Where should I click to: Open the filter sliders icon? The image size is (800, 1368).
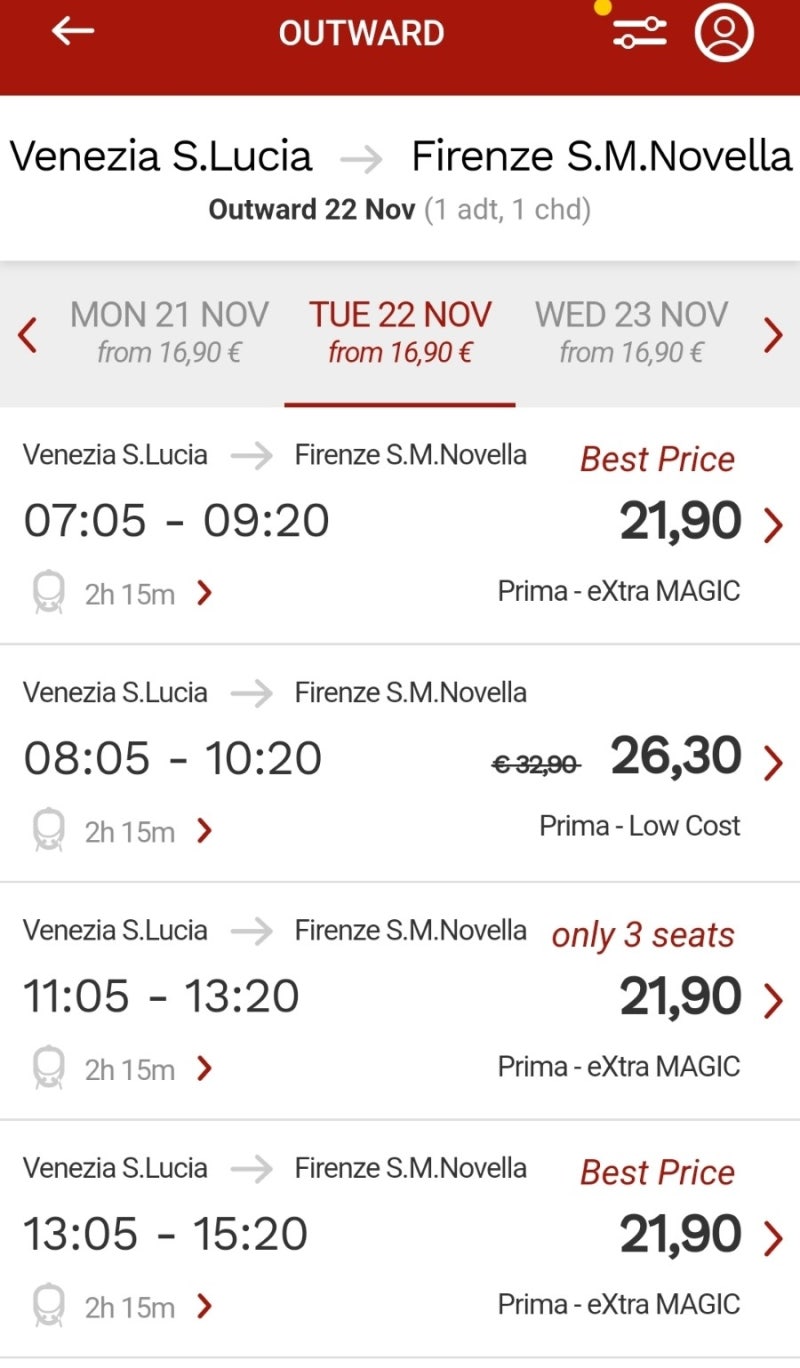pos(639,33)
